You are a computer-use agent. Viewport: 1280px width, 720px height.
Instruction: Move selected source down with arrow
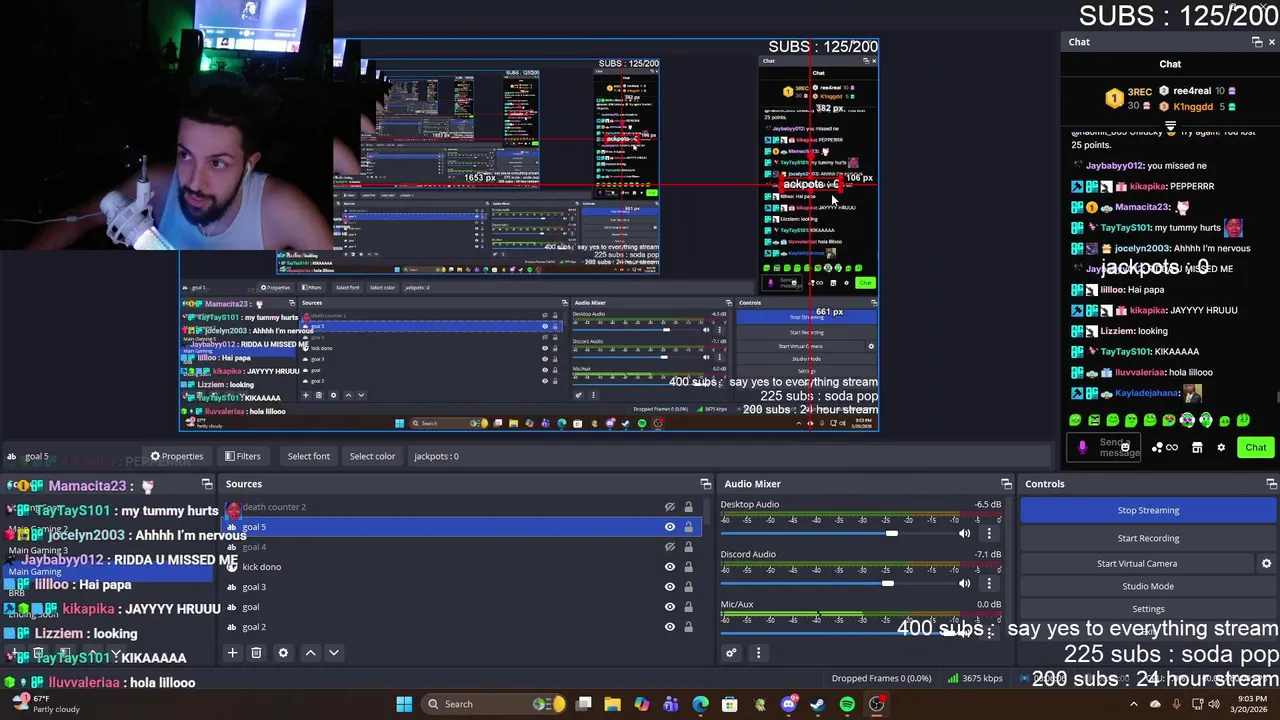334,653
